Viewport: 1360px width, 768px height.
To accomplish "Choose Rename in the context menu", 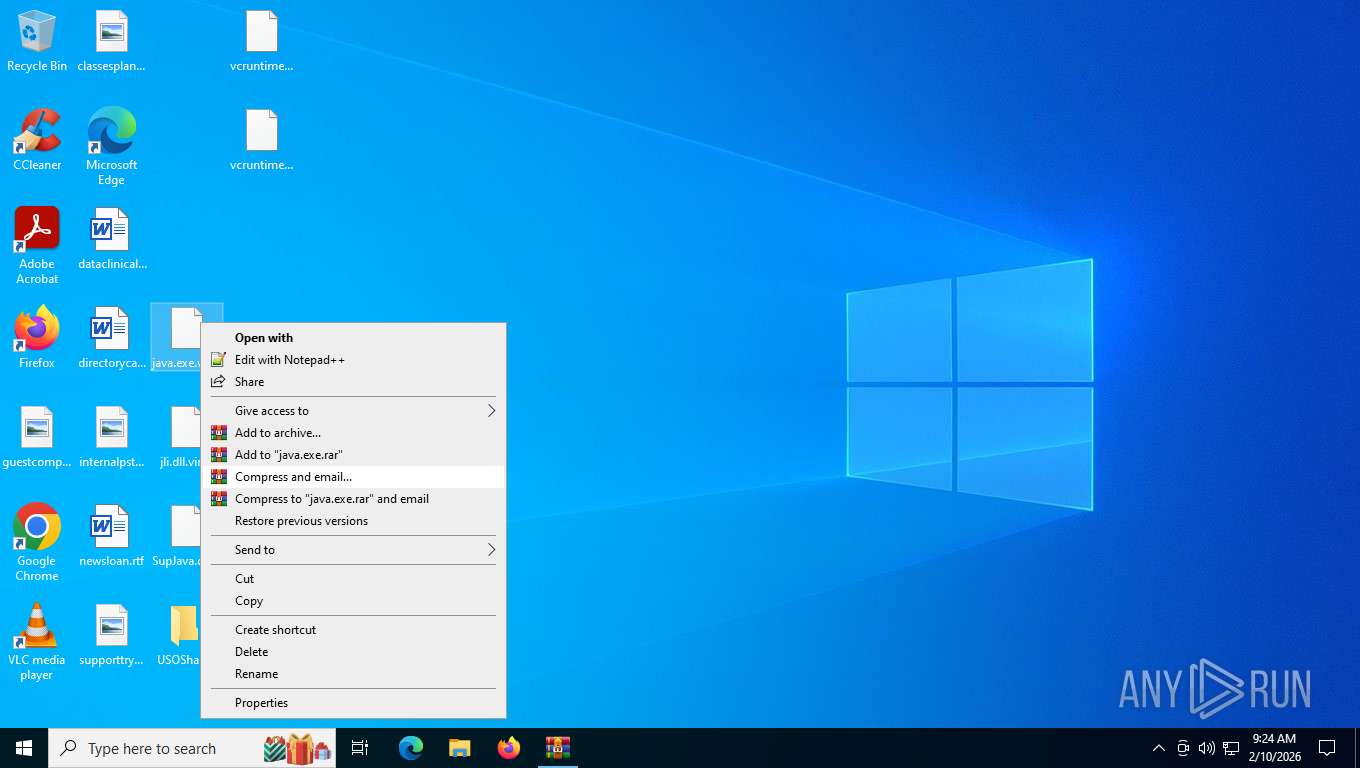I will (354, 674).
